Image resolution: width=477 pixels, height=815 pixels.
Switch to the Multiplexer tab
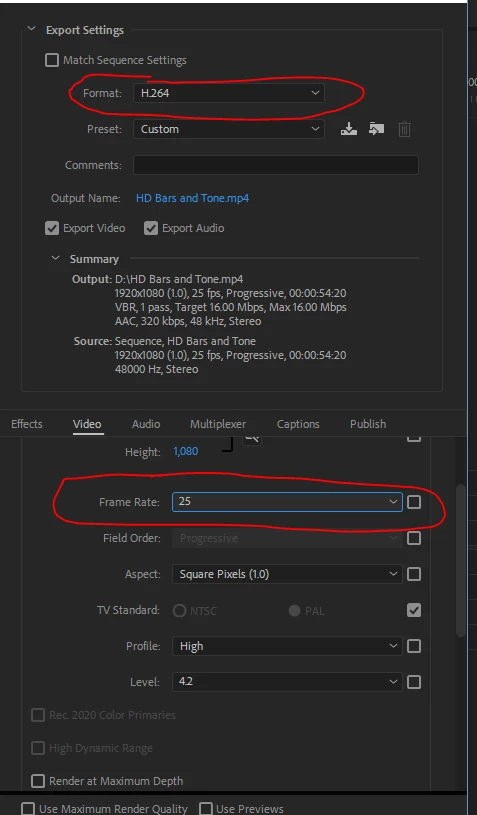(218, 424)
